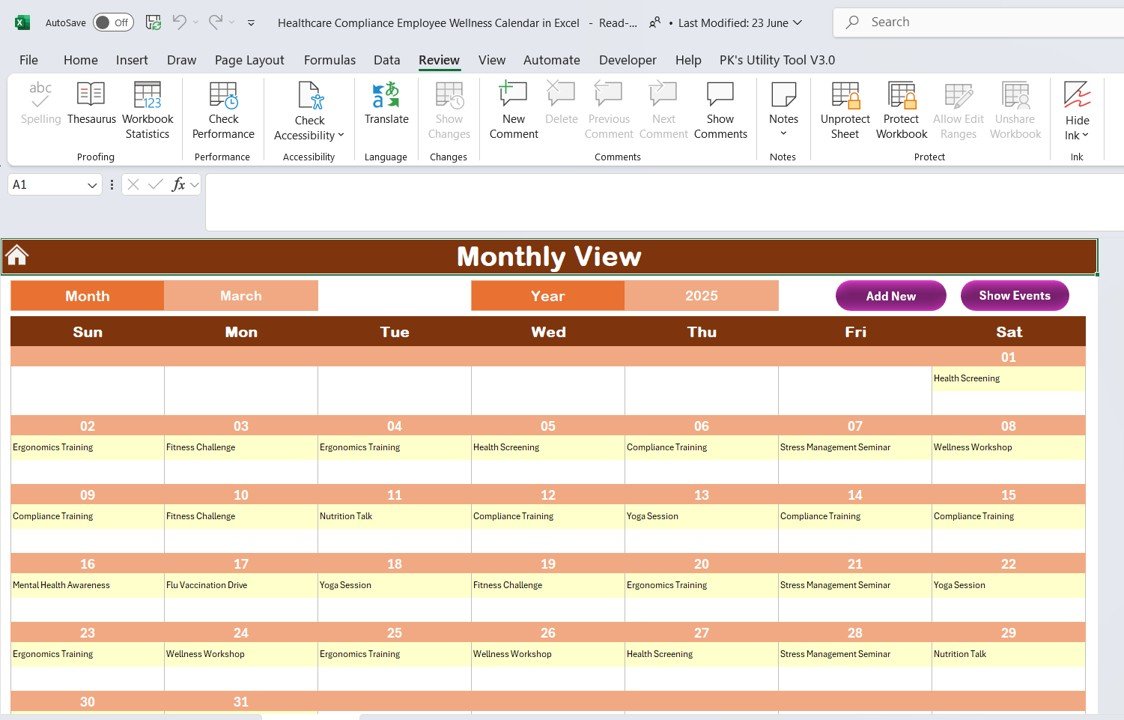Click the formula bar confirm checkmark
Viewport: 1124px width, 720px height.
[x=155, y=184]
